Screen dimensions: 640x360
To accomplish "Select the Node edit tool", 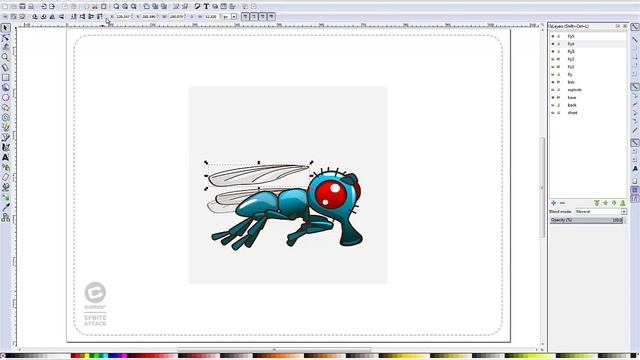I will pyautogui.click(x=5, y=38).
